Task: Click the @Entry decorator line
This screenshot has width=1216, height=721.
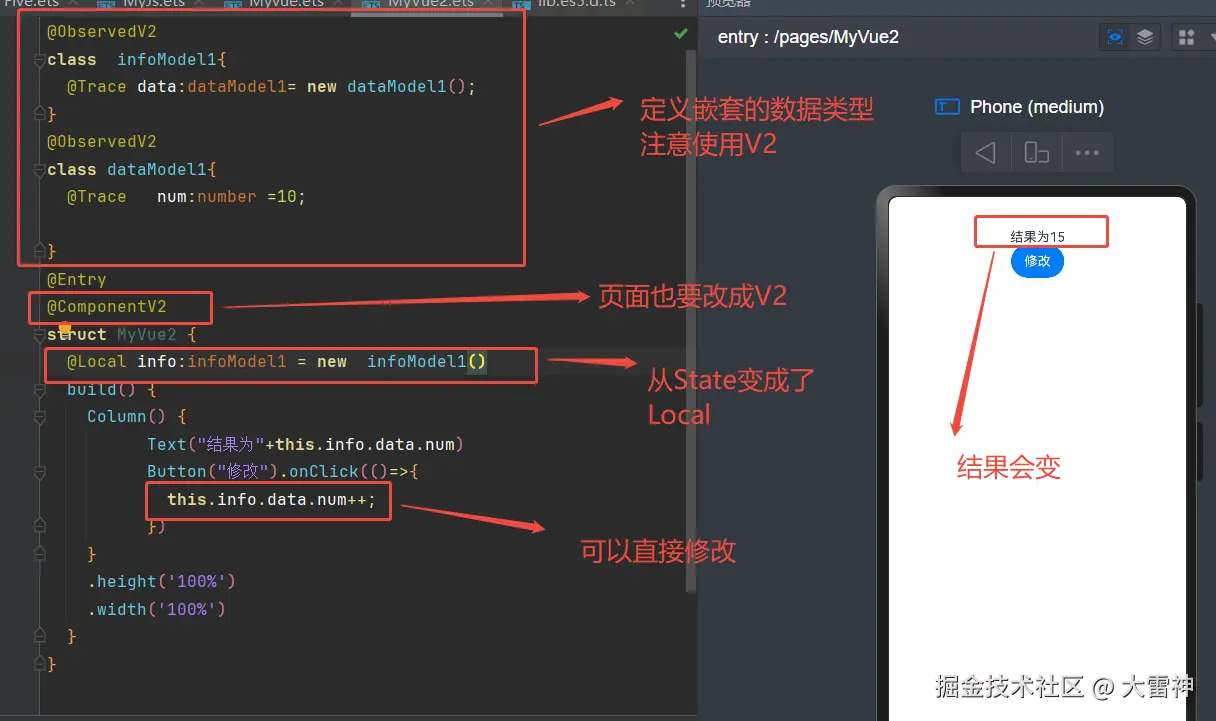Action: click(x=76, y=280)
